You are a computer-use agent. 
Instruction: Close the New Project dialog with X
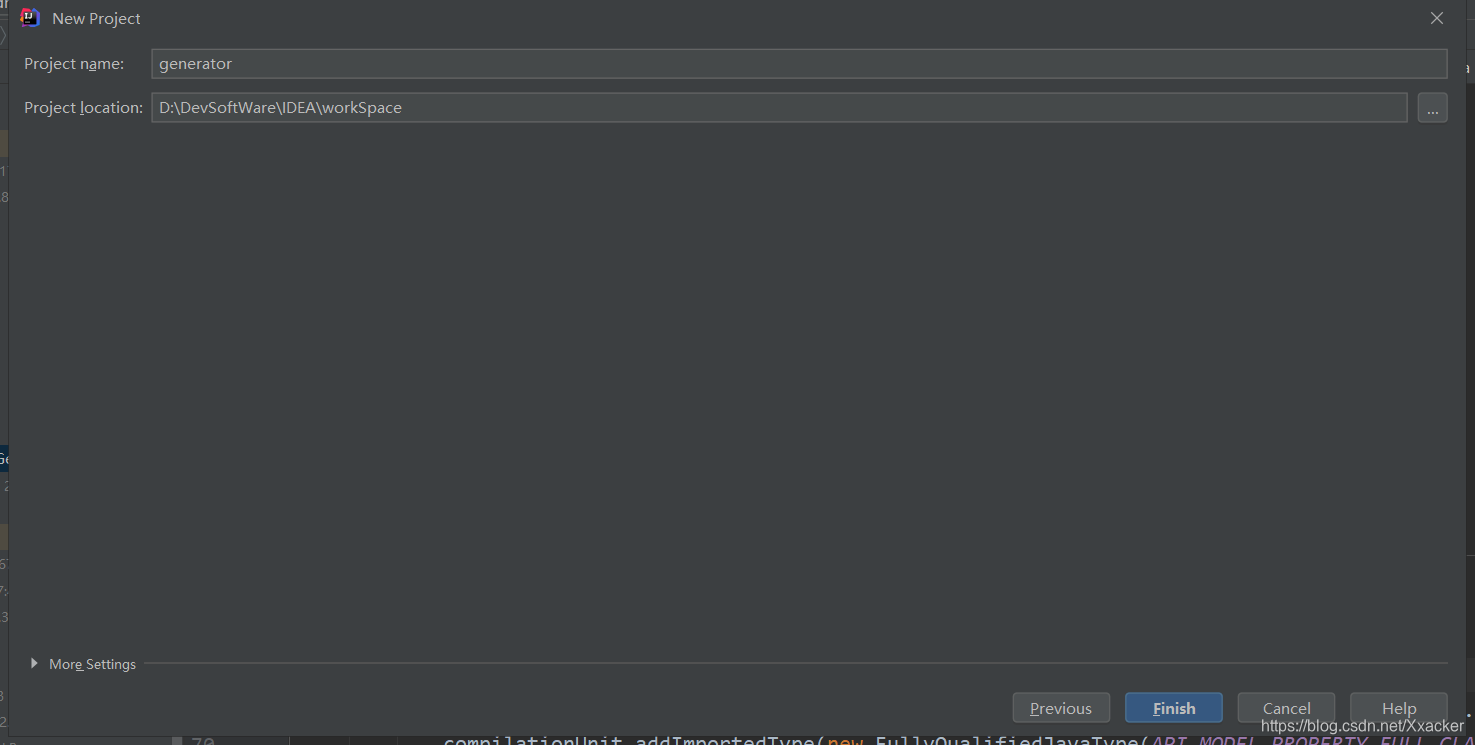click(1437, 18)
